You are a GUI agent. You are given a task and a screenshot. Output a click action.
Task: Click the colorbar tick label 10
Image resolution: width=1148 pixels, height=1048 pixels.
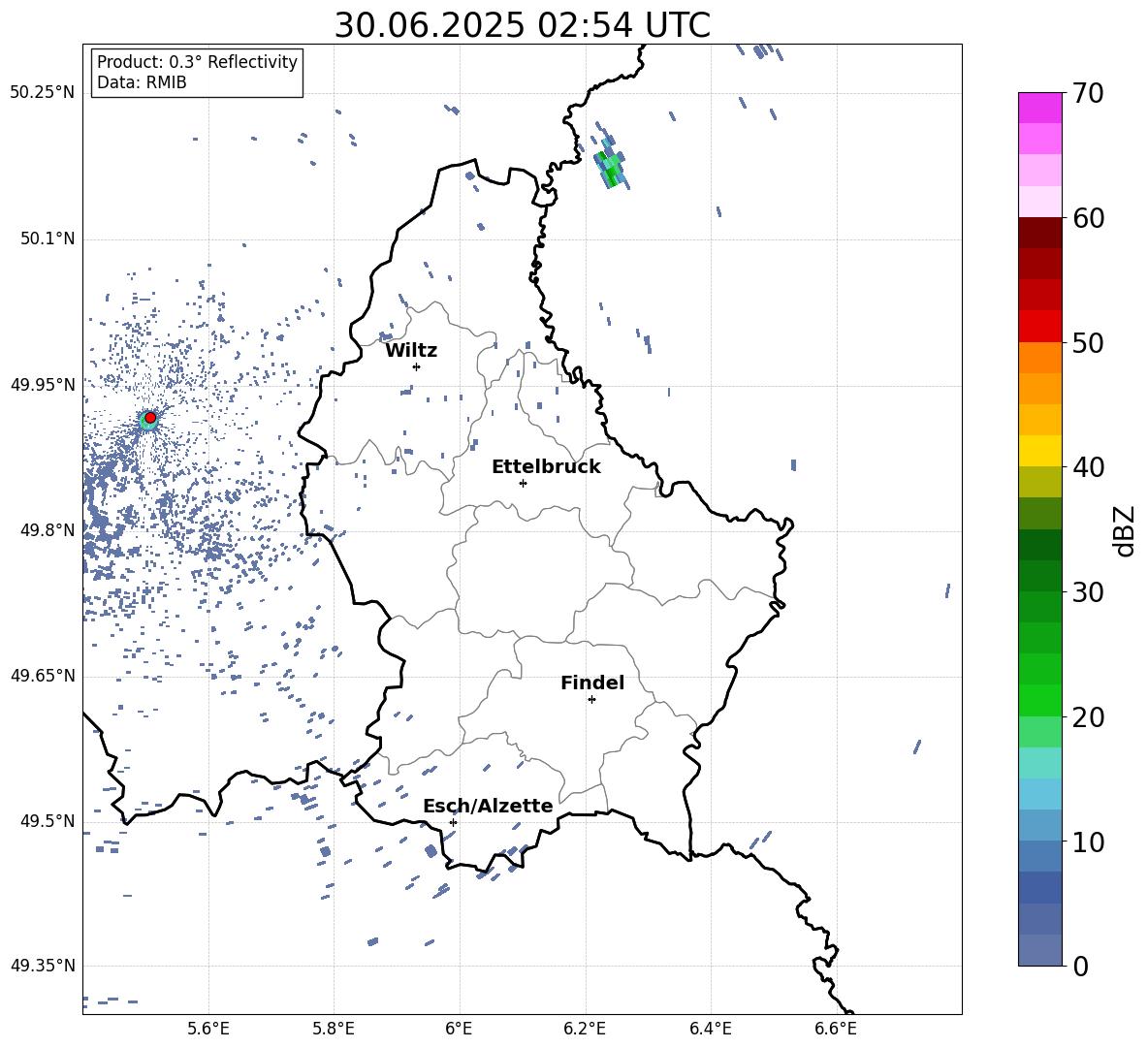click(x=1088, y=842)
